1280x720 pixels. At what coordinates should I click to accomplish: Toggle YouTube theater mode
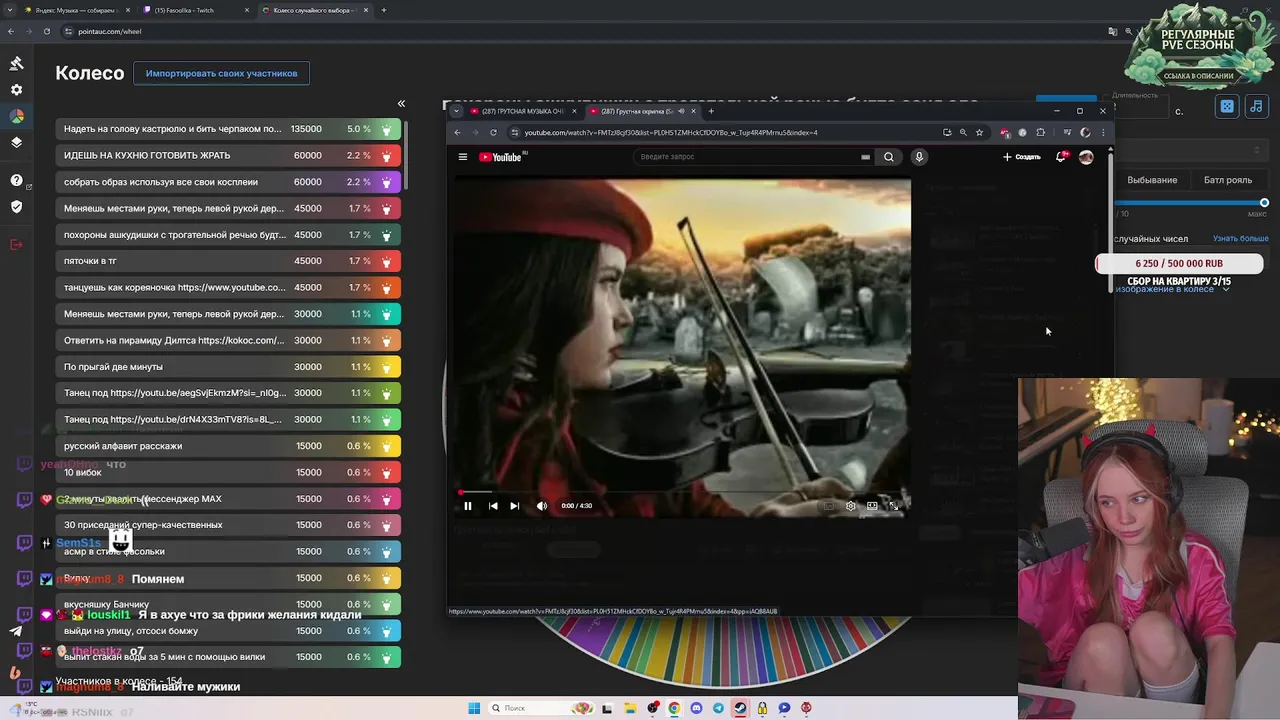coord(872,506)
